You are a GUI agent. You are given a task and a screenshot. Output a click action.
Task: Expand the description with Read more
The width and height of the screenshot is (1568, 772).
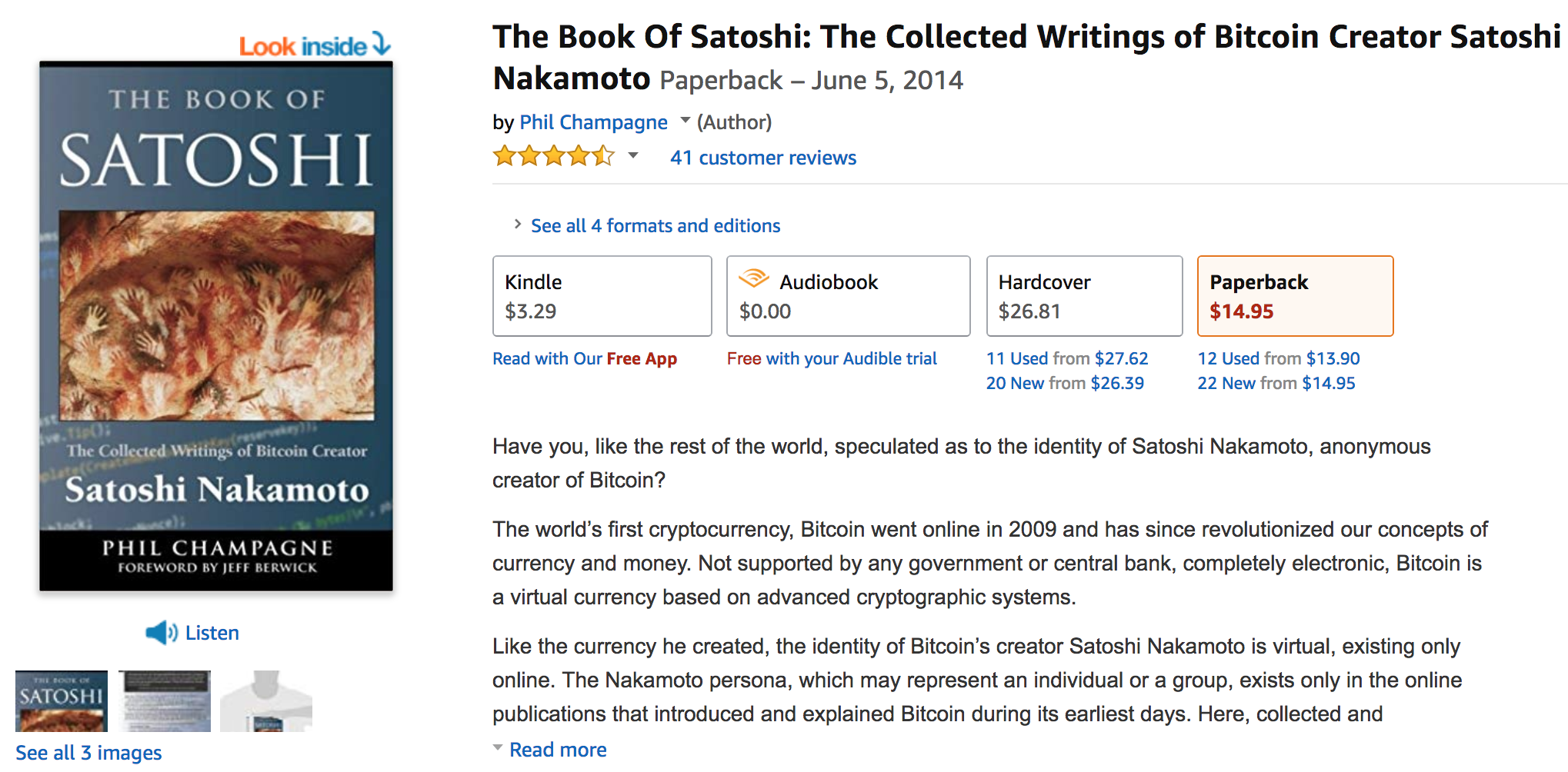(x=558, y=750)
